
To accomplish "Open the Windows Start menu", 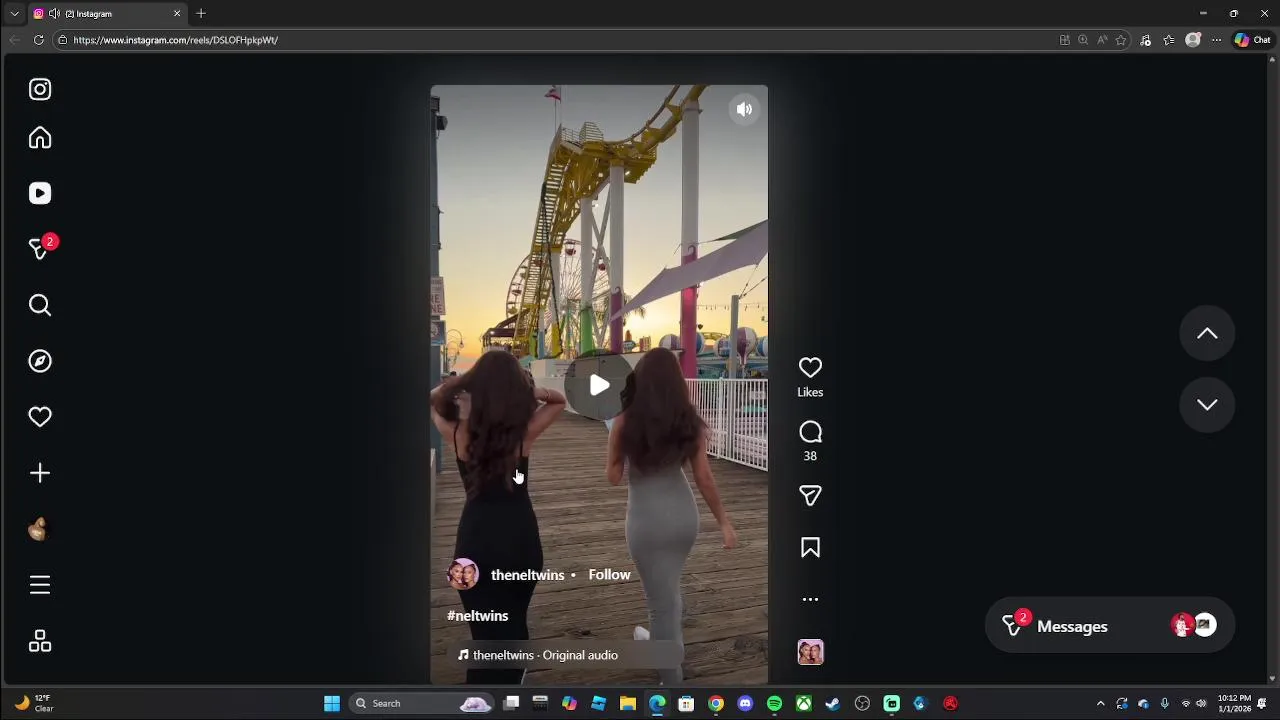I will coord(332,704).
